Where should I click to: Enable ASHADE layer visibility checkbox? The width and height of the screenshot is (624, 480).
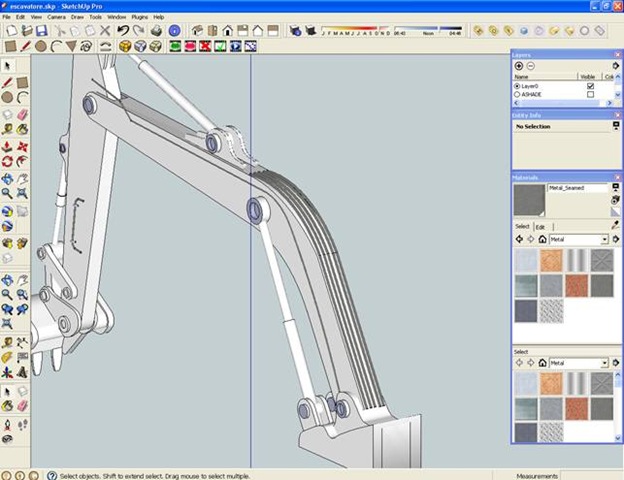(x=590, y=95)
